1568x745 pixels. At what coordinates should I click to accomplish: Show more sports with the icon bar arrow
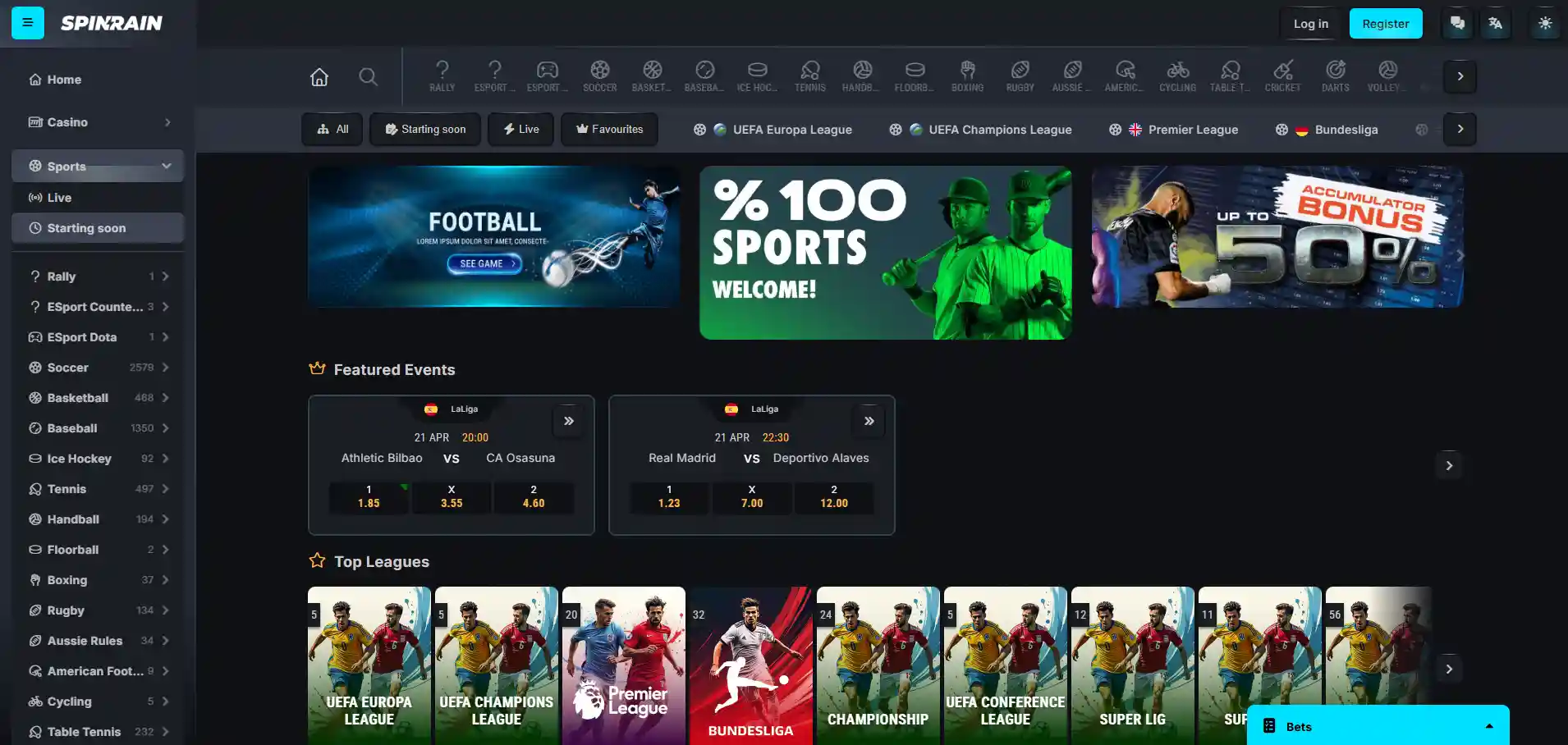(x=1460, y=76)
